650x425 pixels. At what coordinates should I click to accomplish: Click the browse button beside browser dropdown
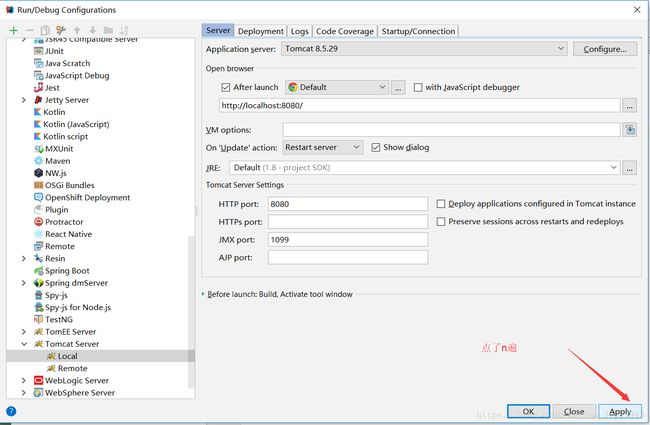click(398, 87)
